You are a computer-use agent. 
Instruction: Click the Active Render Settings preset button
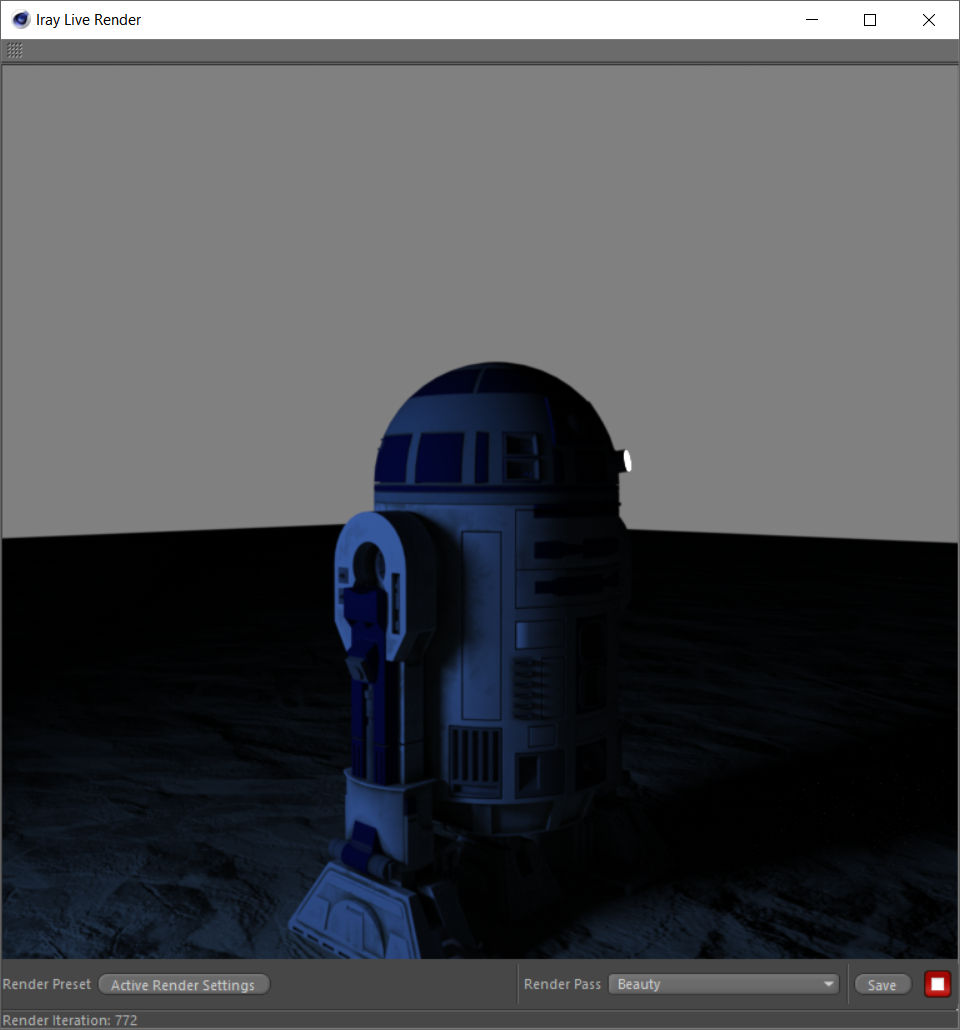tap(183, 985)
